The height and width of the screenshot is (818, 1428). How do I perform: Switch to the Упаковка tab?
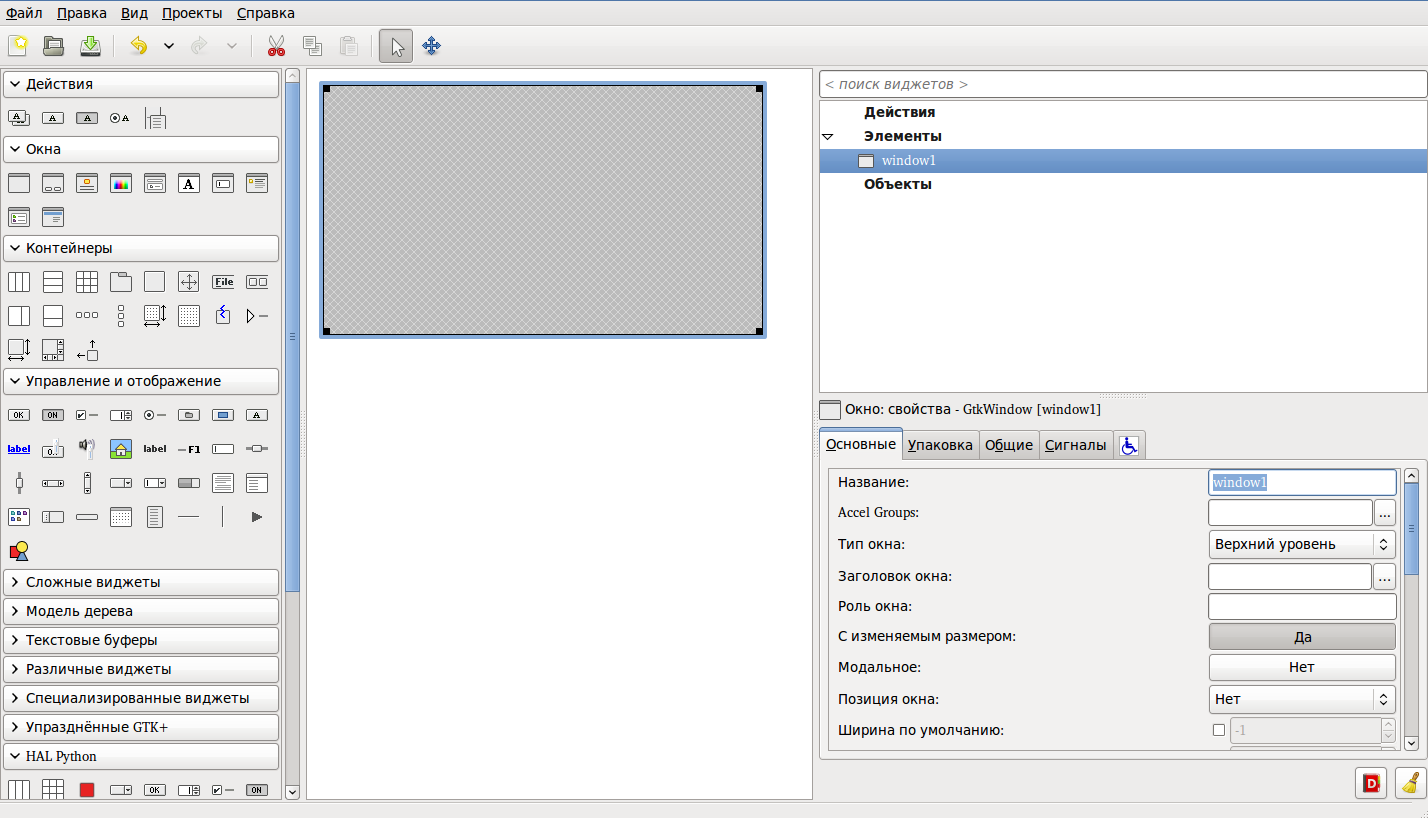tap(941, 445)
